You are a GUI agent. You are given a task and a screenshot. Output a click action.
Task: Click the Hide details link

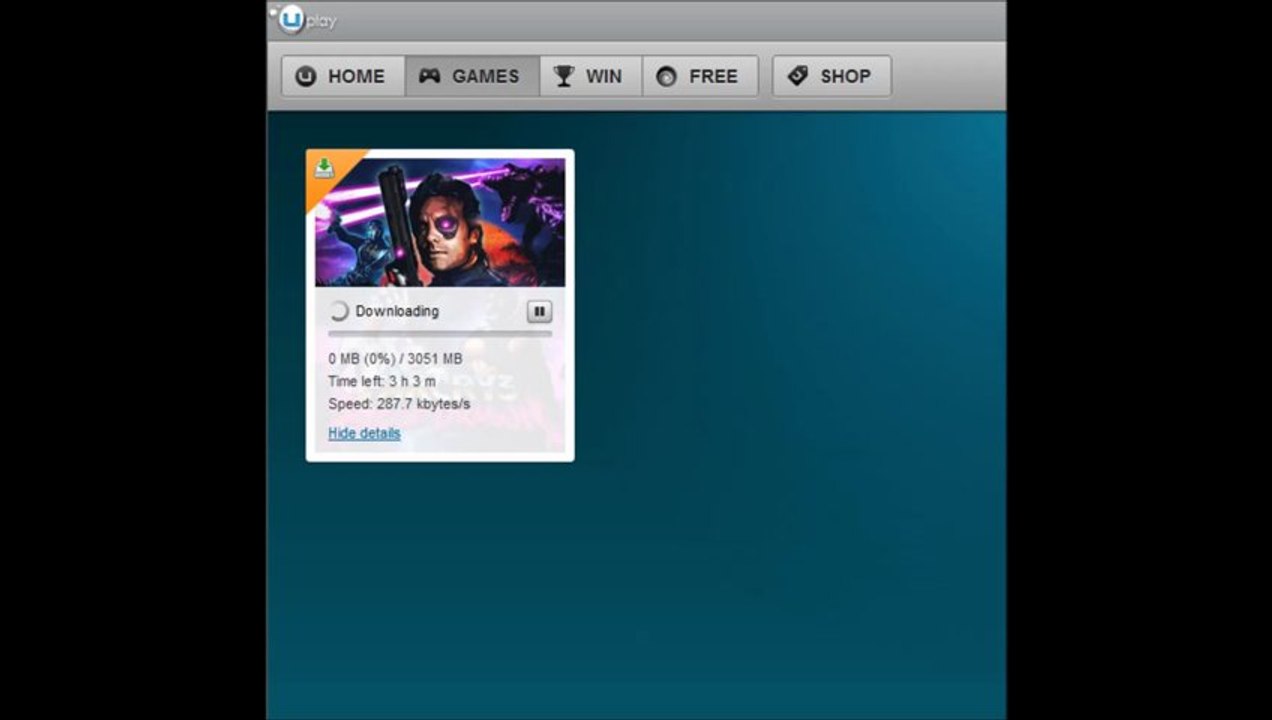pyautogui.click(x=364, y=433)
